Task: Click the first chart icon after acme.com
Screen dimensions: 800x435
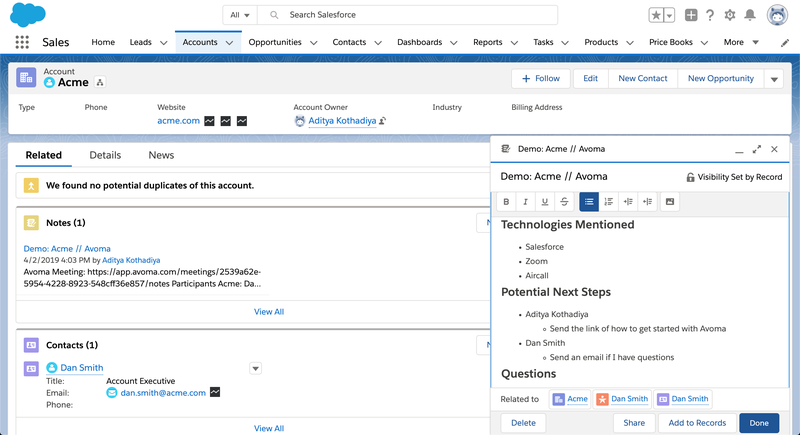Action: pyautogui.click(x=209, y=121)
